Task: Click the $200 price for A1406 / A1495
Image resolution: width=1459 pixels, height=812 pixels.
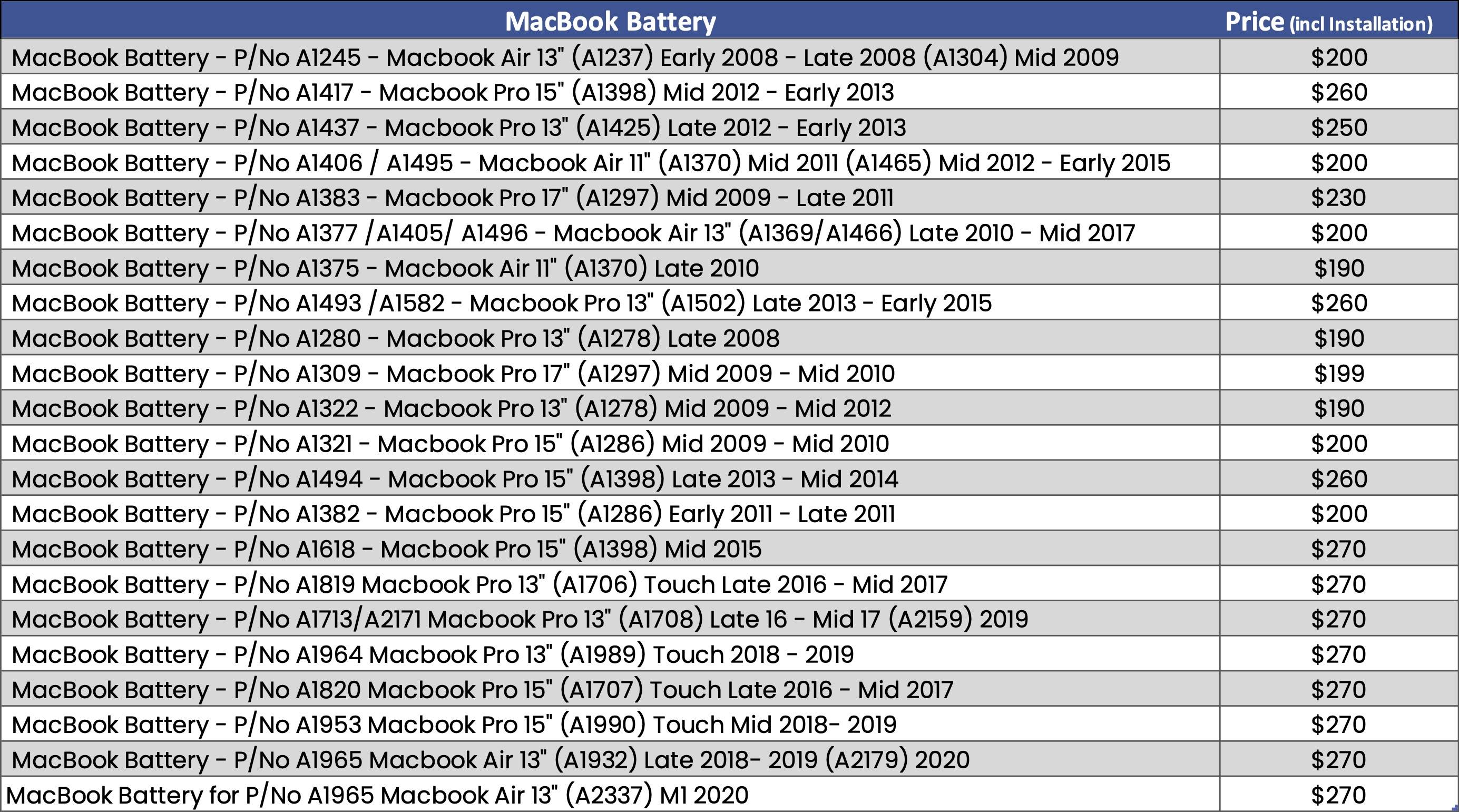Action: point(1339,163)
